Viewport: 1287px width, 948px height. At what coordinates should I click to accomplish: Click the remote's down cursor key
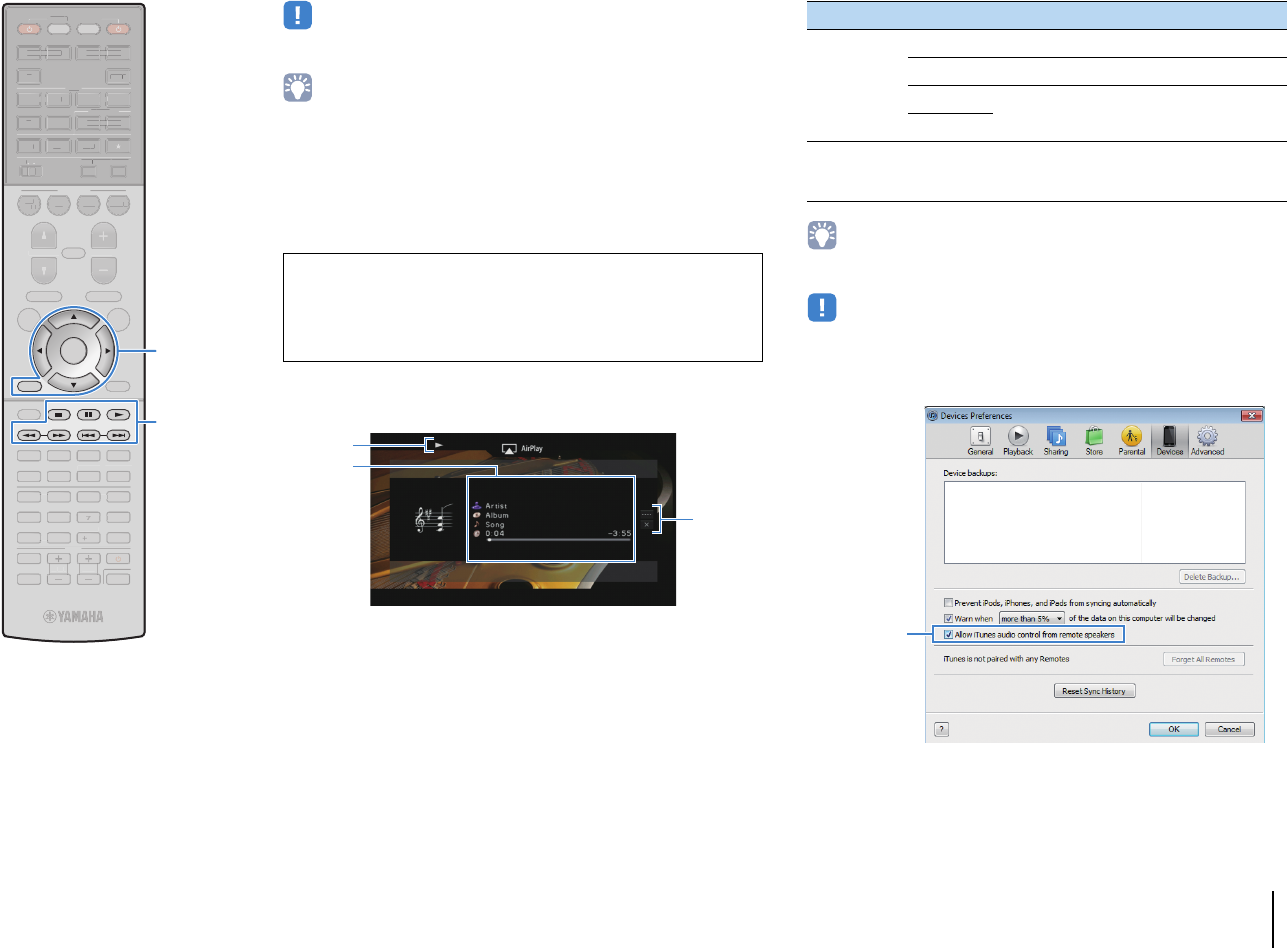pyautogui.click(x=74, y=384)
